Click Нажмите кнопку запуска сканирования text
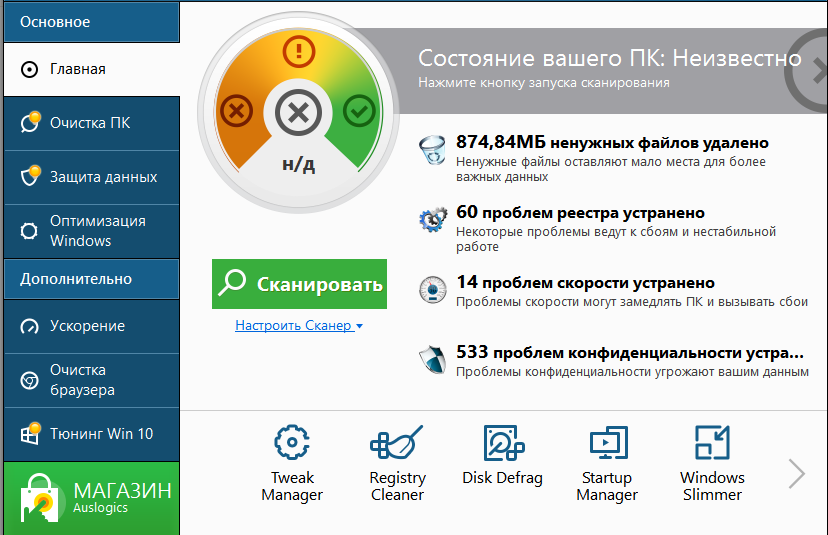The width and height of the screenshot is (828, 535). point(544,83)
